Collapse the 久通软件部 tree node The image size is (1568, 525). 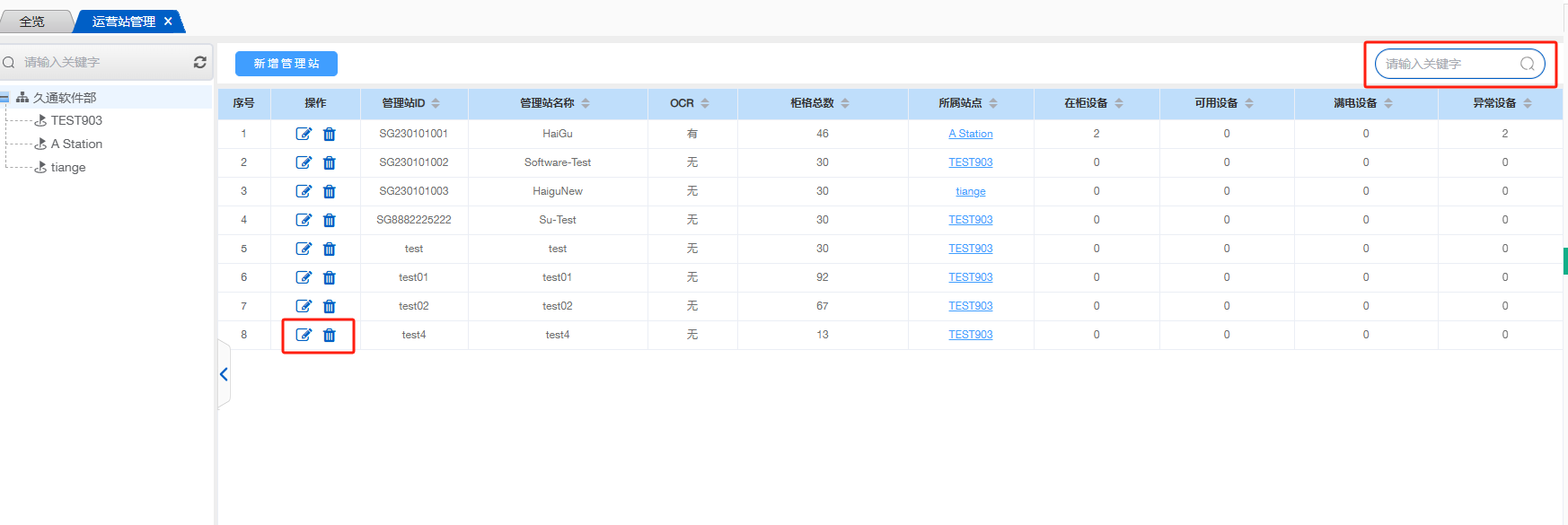coord(4,98)
